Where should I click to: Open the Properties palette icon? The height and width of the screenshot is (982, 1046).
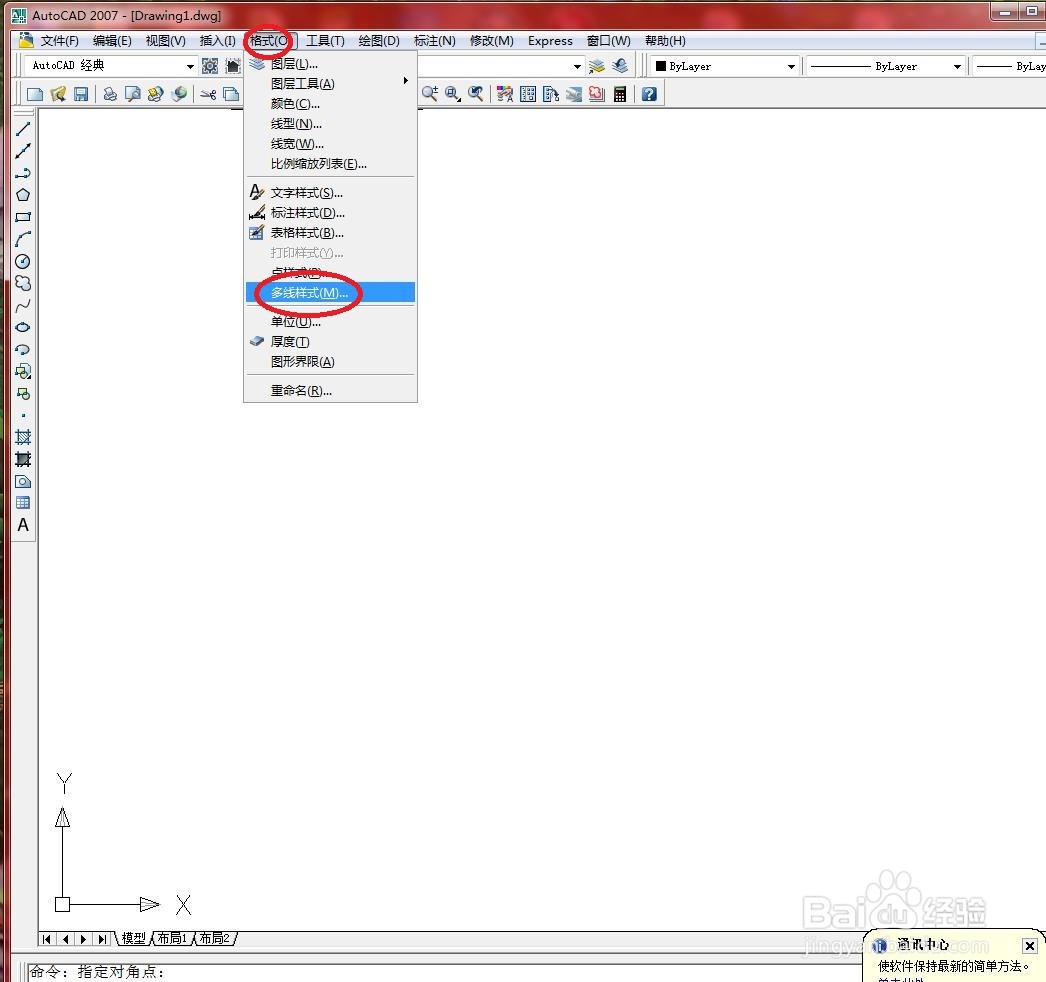point(505,94)
